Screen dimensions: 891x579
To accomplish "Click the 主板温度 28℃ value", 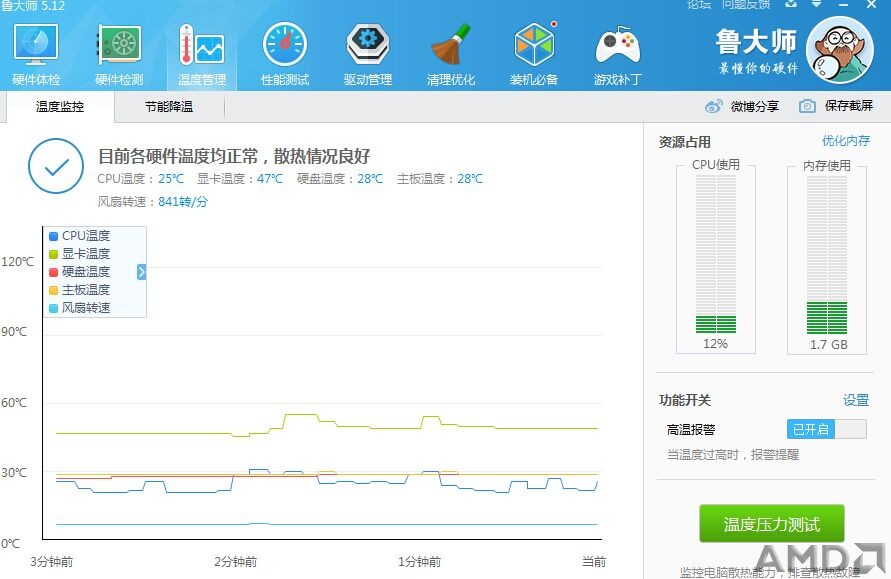I will [x=470, y=179].
